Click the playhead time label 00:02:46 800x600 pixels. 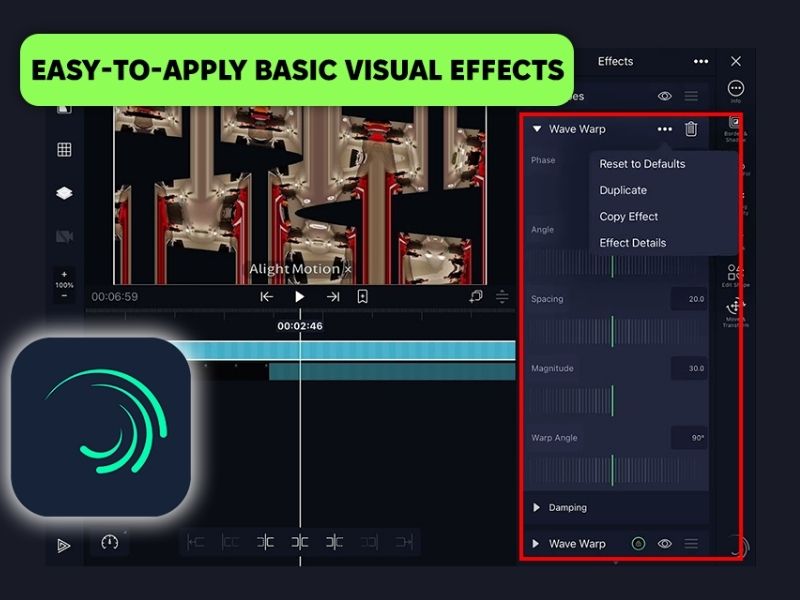click(300, 326)
